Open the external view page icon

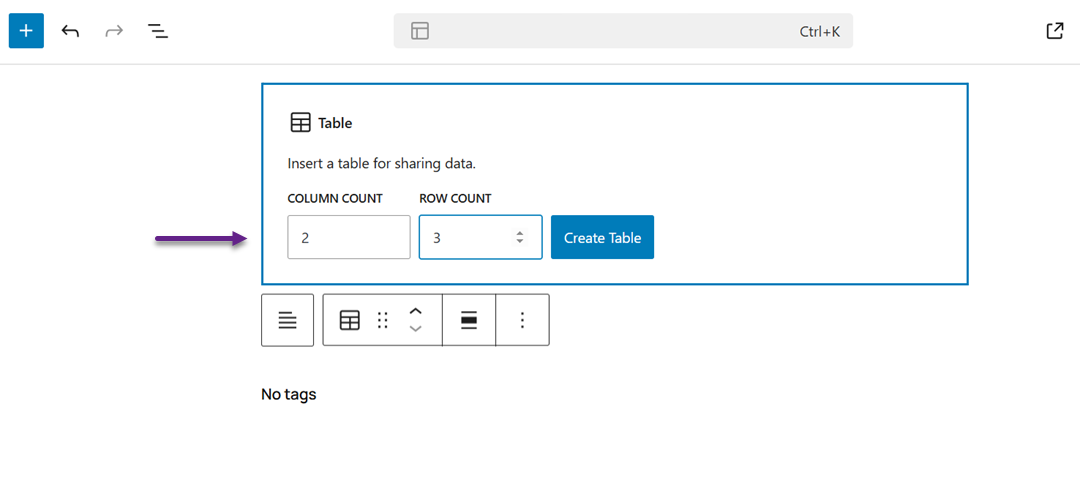1054,31
